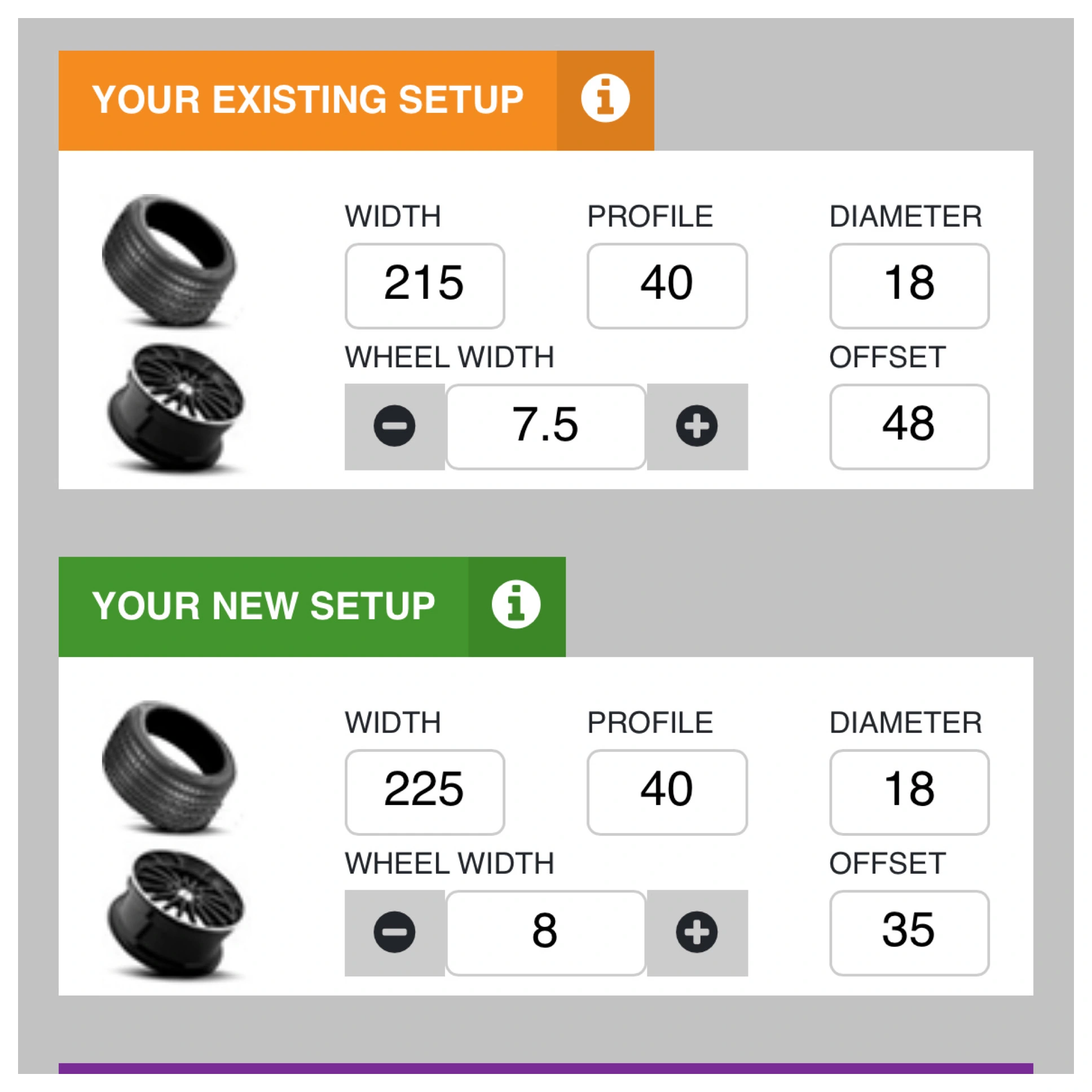Image resolution: width=1092 pixels, height=1092 pixels.
Task: Edit new wheel width value 8
Action: click(546, 932)
